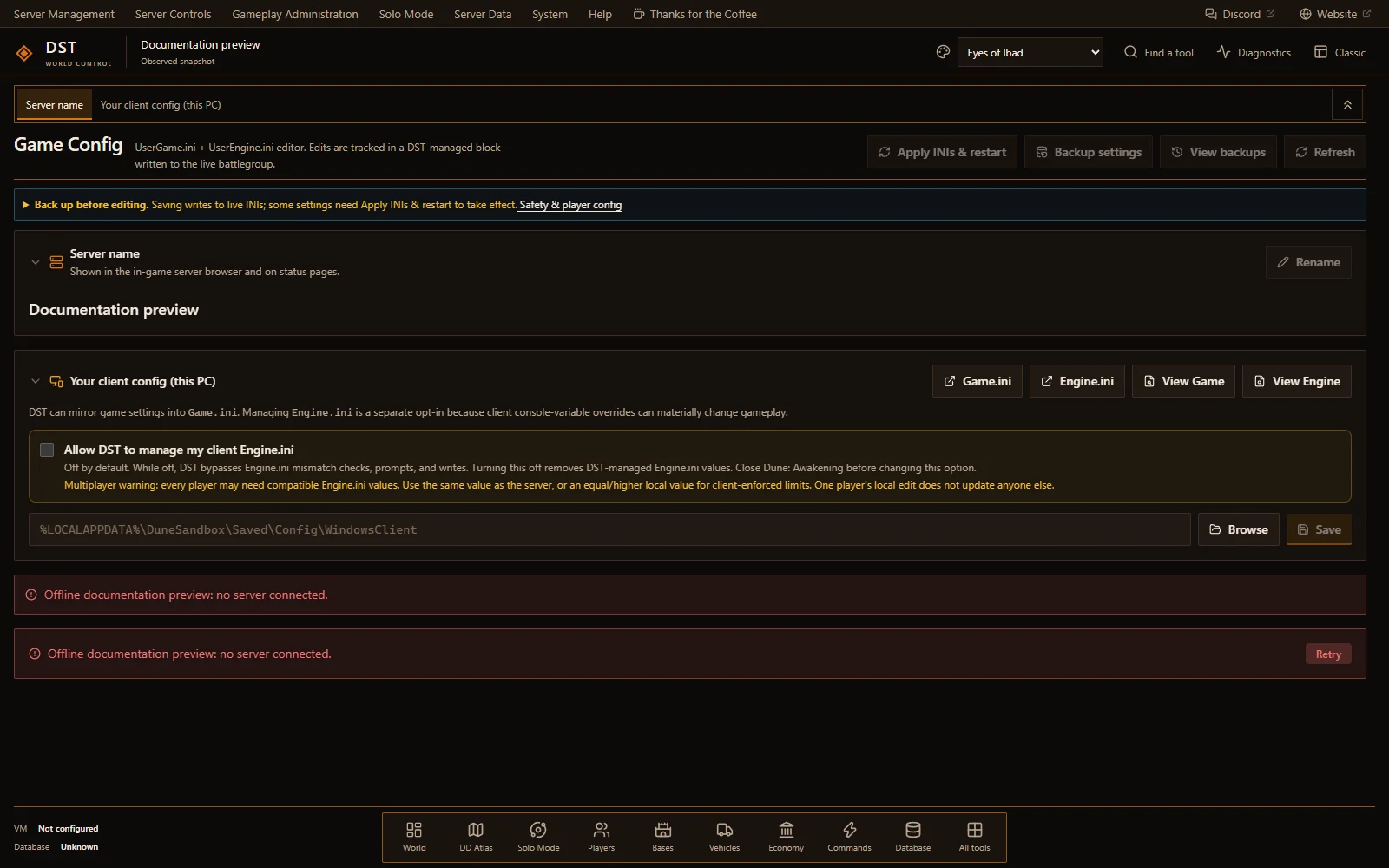Click Rename server name button
Image resolution: width=1389 pixels, height=868 pixels.
click(1308, 262)
